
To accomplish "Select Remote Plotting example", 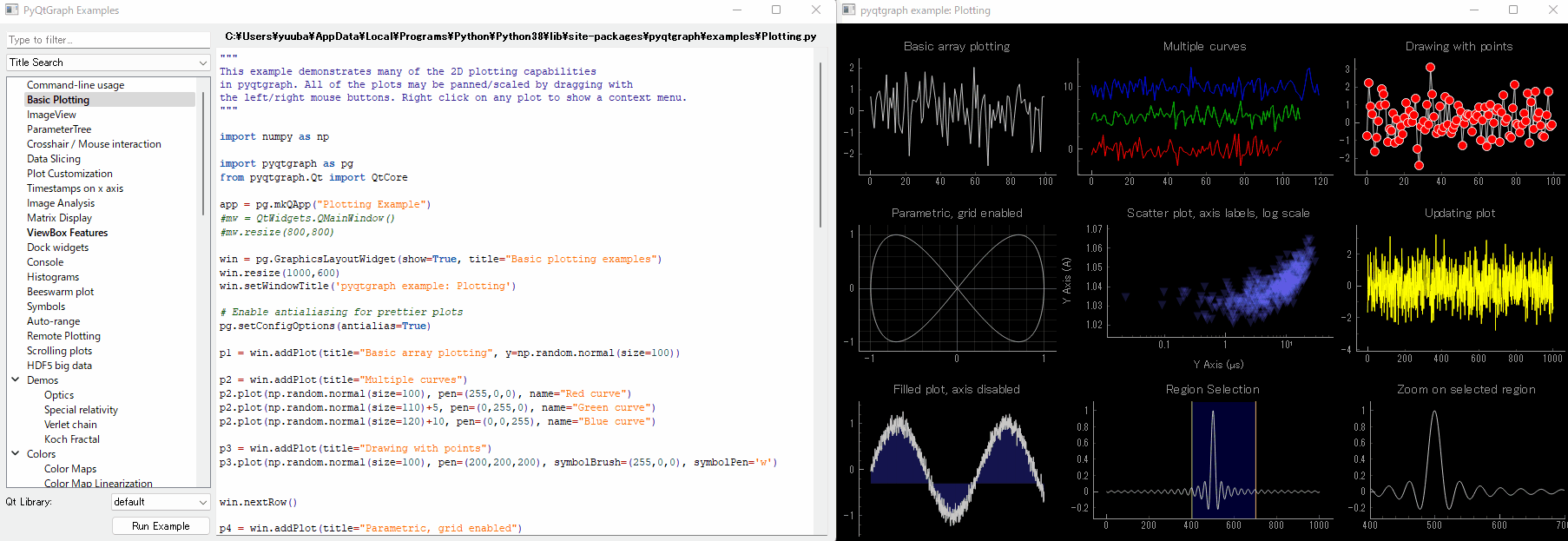I will (63, 336).
